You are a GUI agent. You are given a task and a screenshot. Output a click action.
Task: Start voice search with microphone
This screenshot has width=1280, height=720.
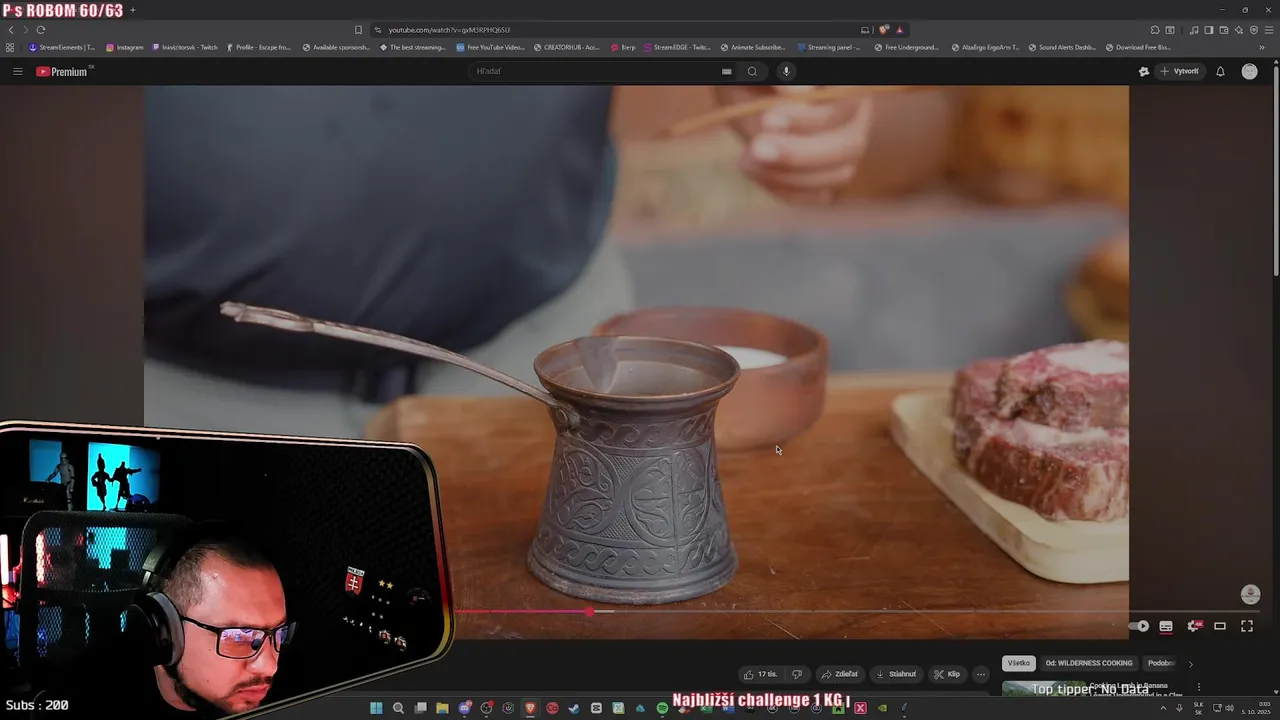tap(786, 71)
